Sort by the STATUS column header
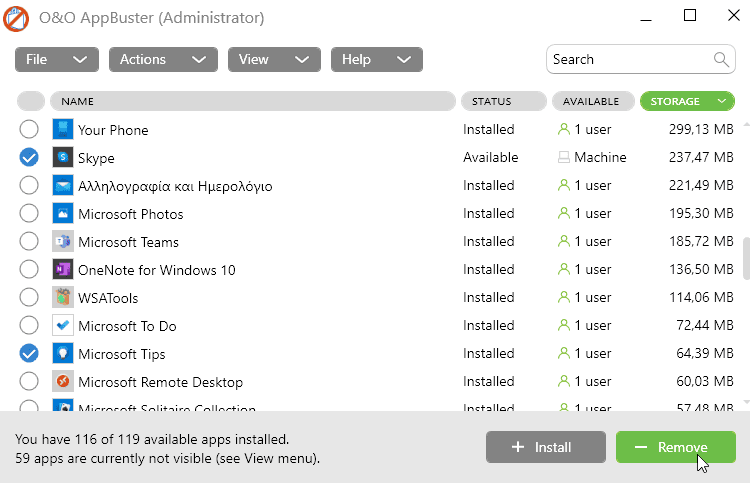The width and height of the screenshot is (750, 489). [x=504, y=101]
